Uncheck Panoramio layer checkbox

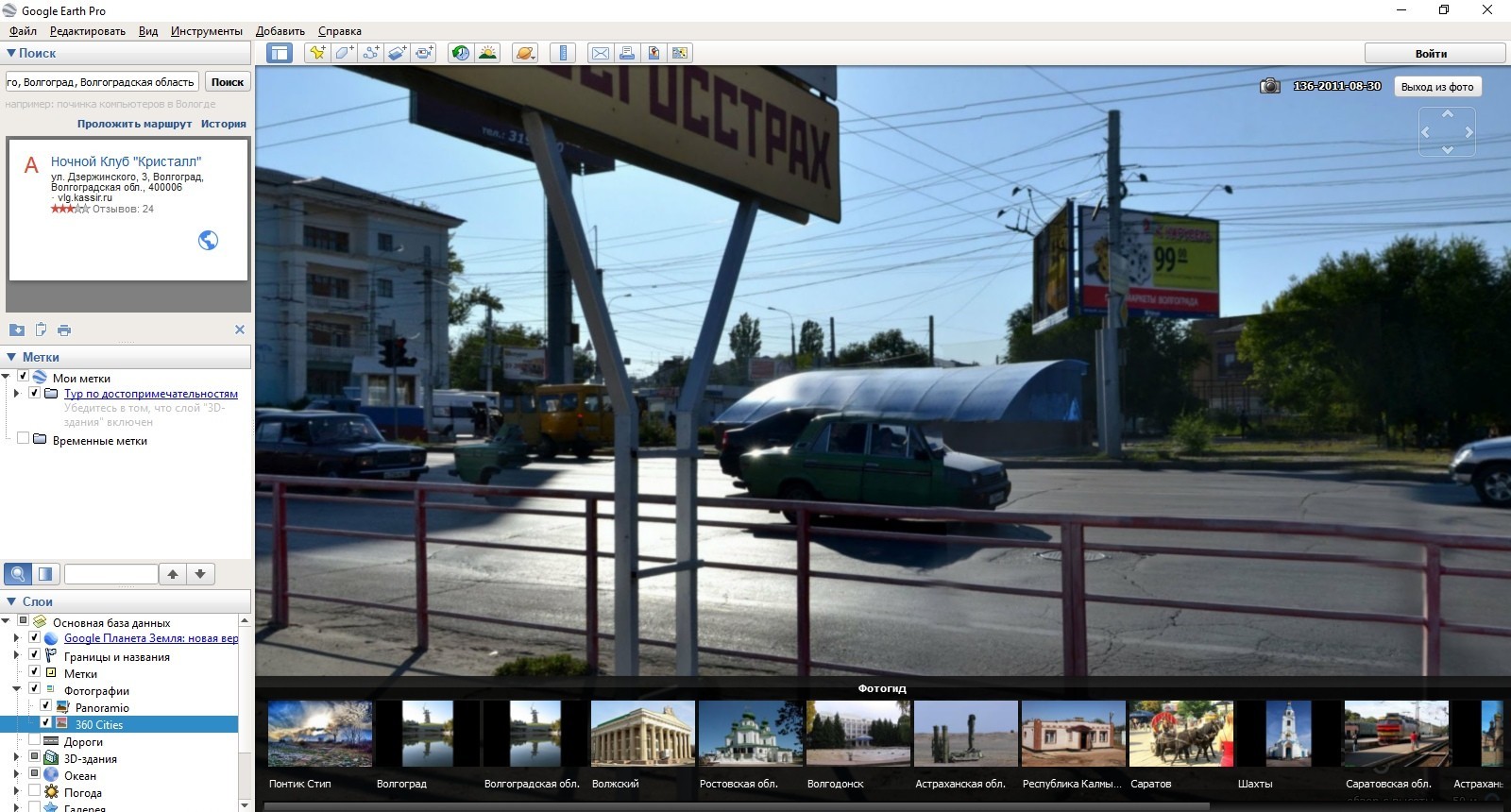pyautogui.click(x=45, y=706)
